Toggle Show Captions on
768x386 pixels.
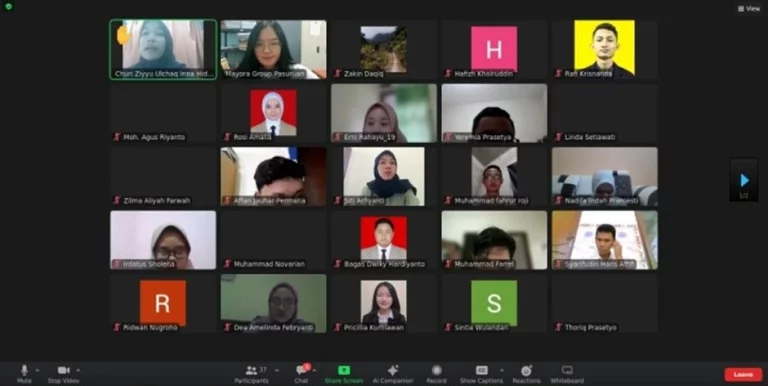pos(481,374)
